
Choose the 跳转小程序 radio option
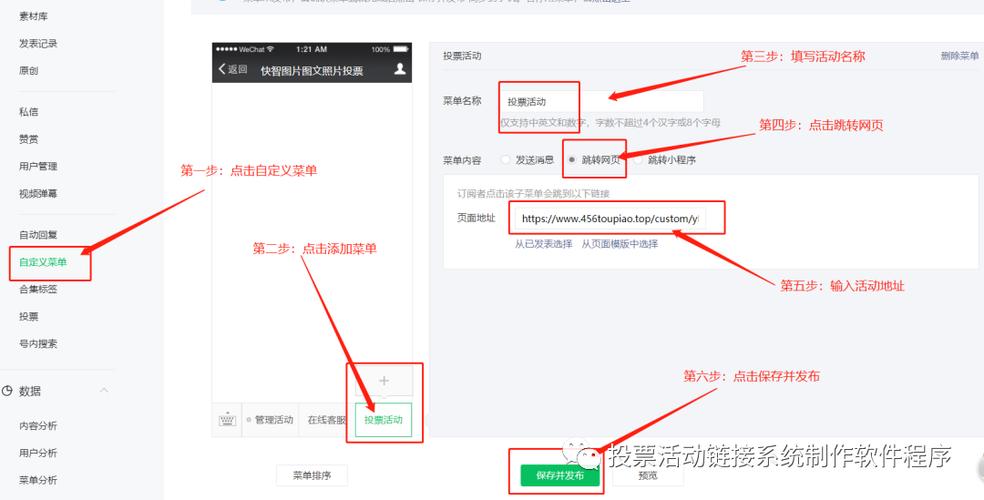637,160
